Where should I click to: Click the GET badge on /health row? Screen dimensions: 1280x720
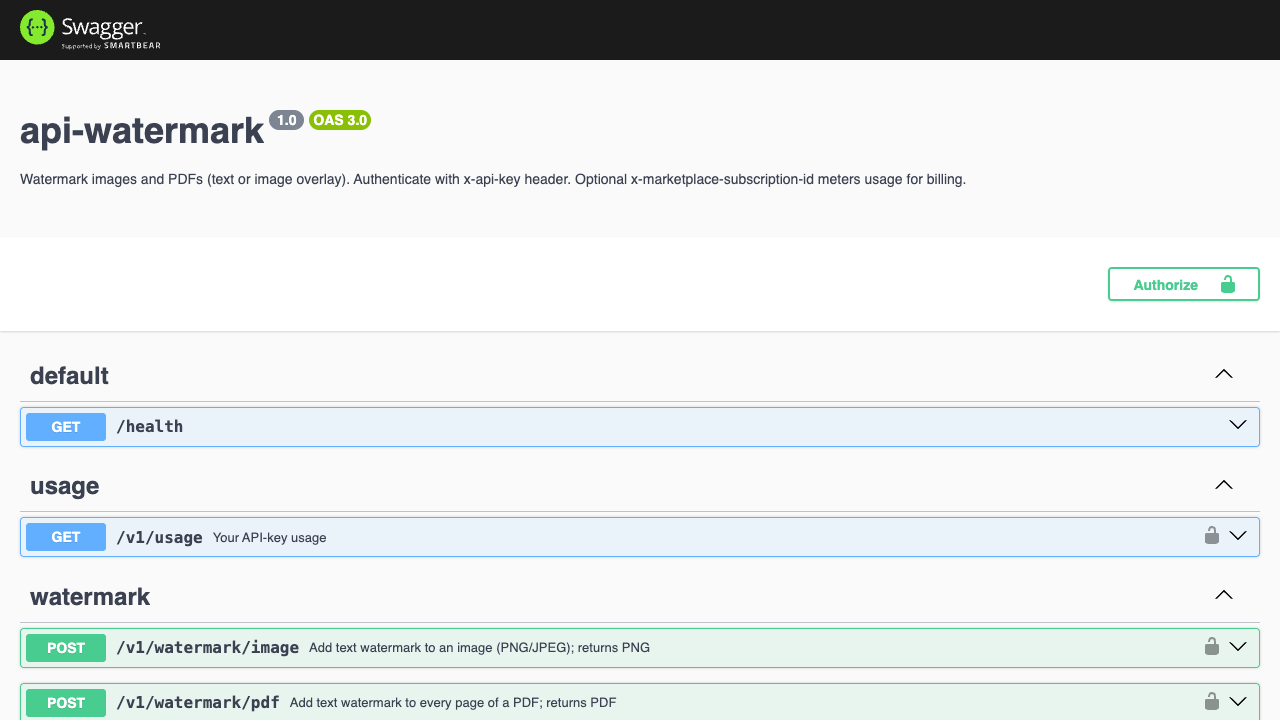click(x=66, y=427)
